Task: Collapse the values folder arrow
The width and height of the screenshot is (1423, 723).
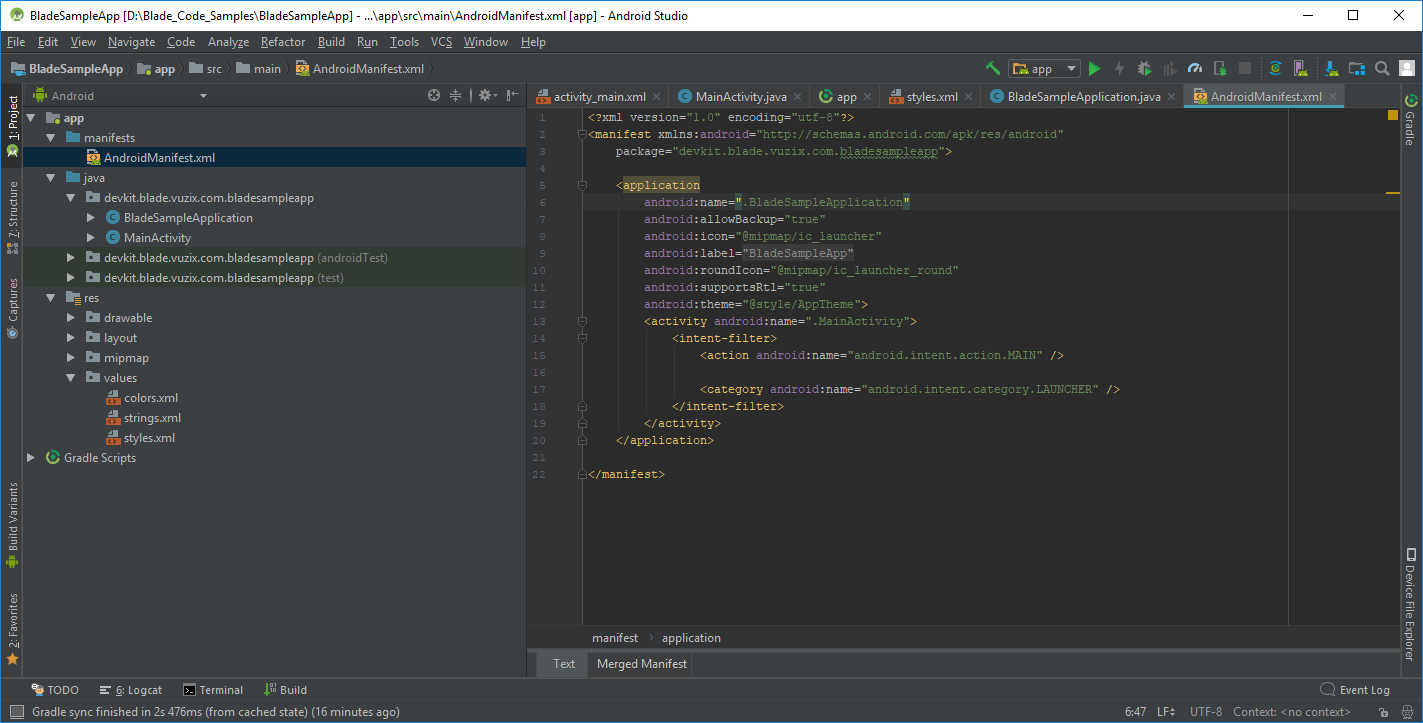Action: [x=71, y=377]
